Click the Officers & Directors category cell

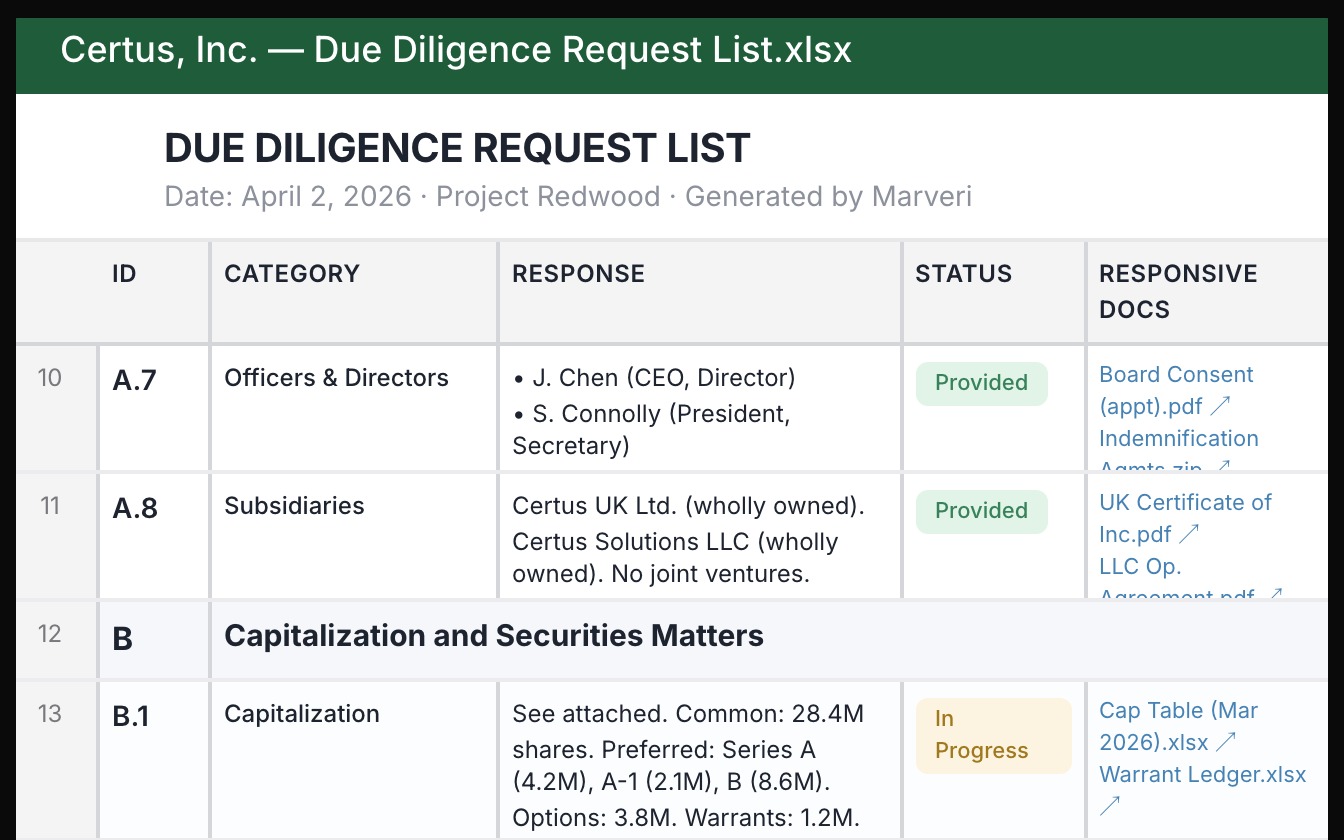[x=354, y=408]
